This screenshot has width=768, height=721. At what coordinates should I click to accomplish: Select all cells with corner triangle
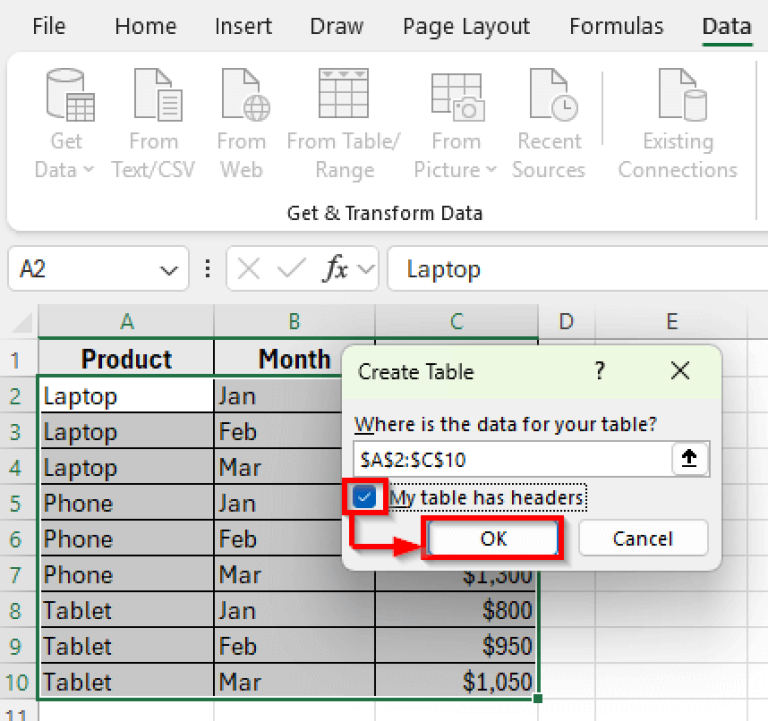(22, 323)
